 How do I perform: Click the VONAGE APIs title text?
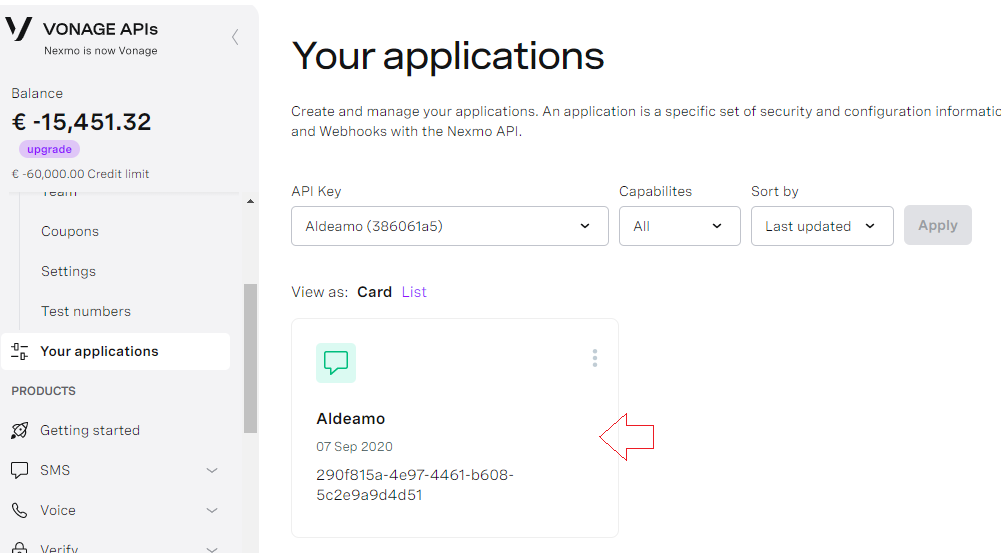pos(100,29)
